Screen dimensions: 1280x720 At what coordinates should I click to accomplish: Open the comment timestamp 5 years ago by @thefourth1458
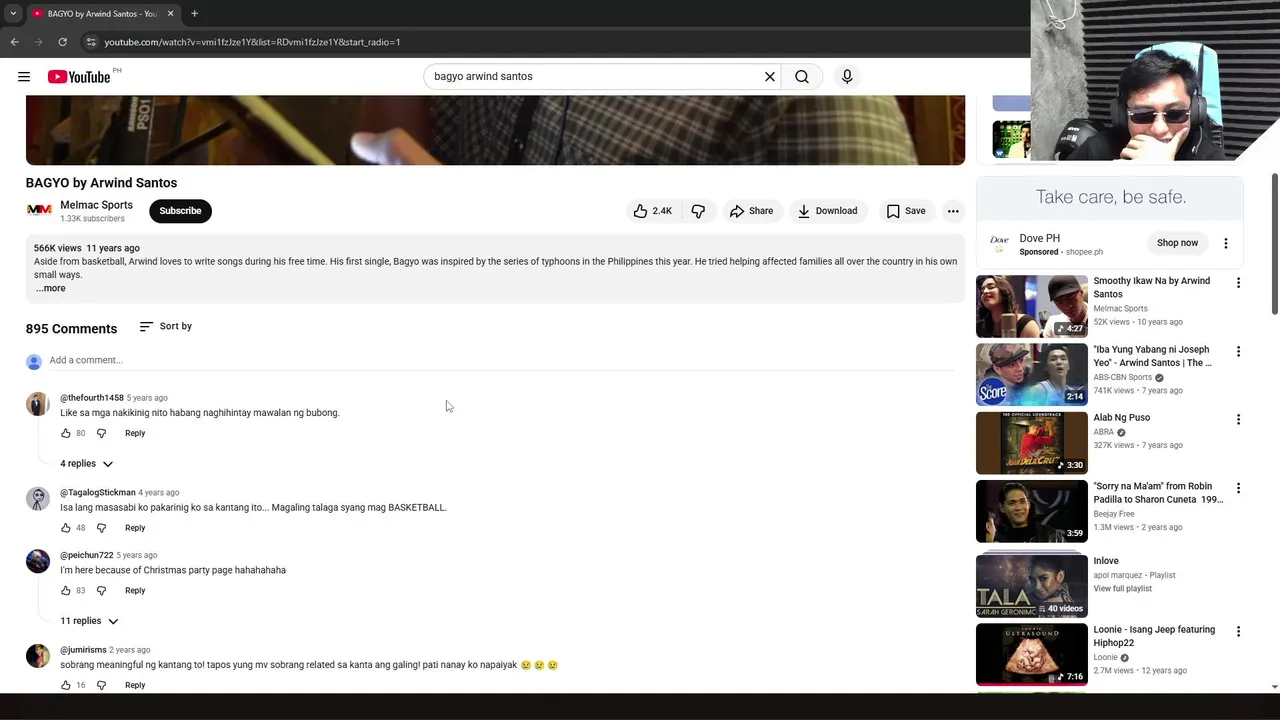147,398
